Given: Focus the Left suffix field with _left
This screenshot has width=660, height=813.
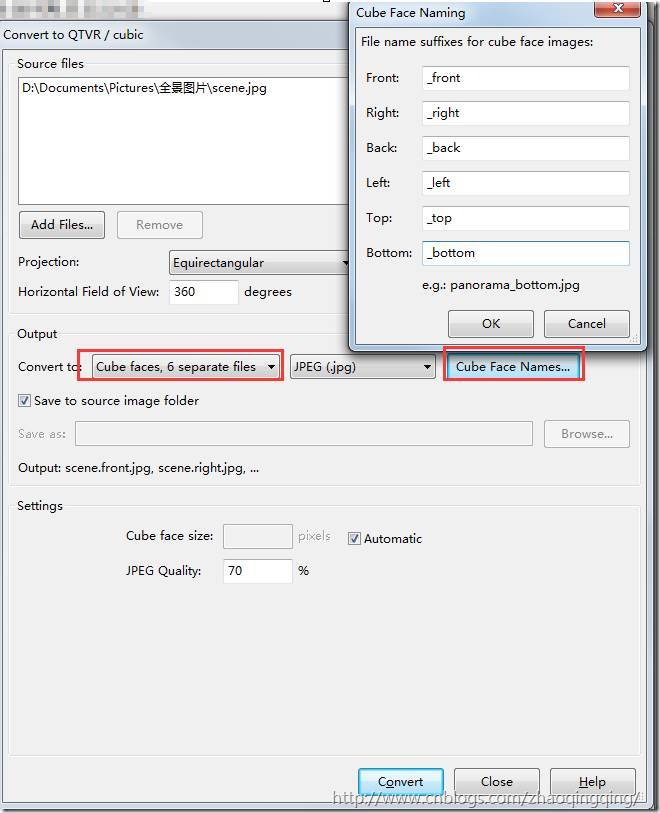Looking at the screenshot, I should click(x=525, y=183).
